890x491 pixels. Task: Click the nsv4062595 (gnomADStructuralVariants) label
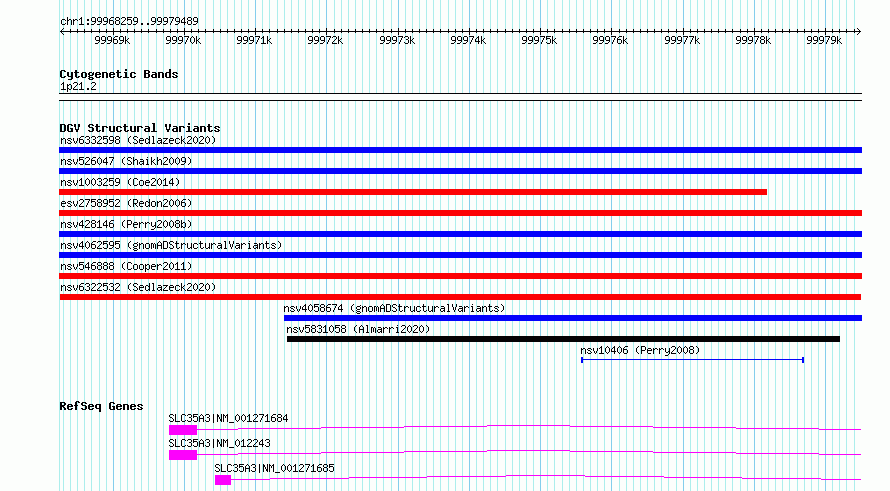click(171, 245)
